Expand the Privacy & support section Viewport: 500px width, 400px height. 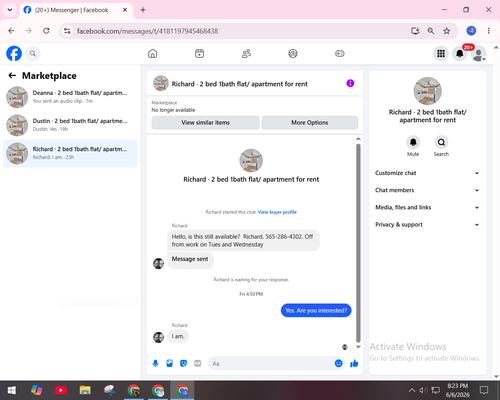[427, 225]
